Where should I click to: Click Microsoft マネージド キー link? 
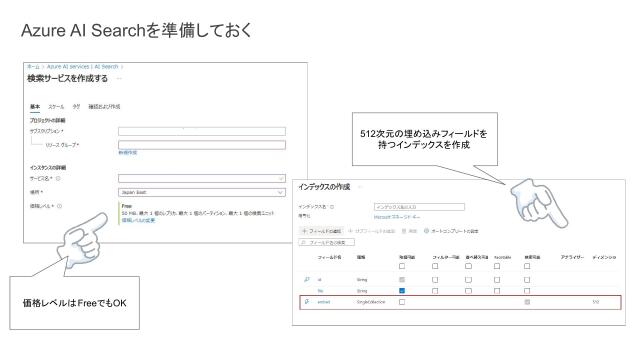pos(397,217)
